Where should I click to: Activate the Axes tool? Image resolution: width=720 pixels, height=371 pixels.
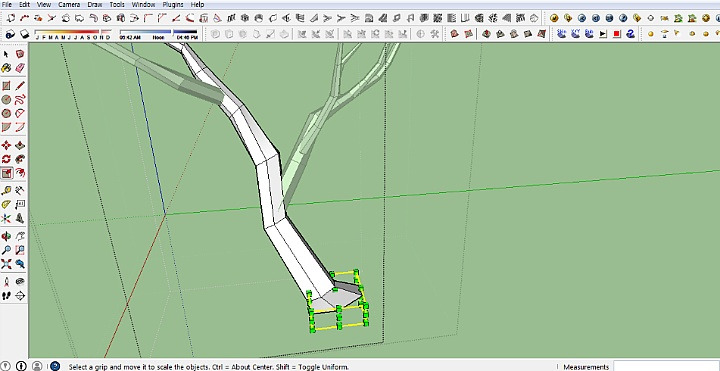click(6, 218)
